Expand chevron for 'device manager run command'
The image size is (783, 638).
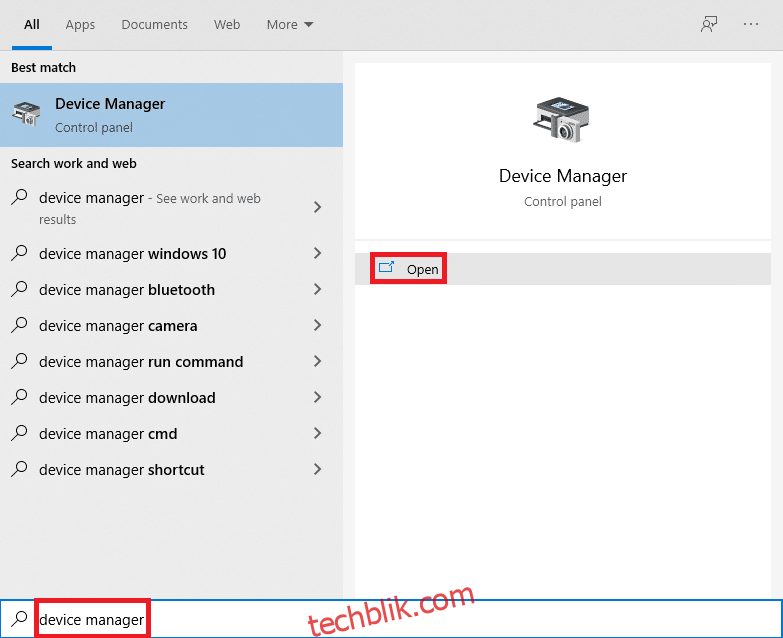317,361
